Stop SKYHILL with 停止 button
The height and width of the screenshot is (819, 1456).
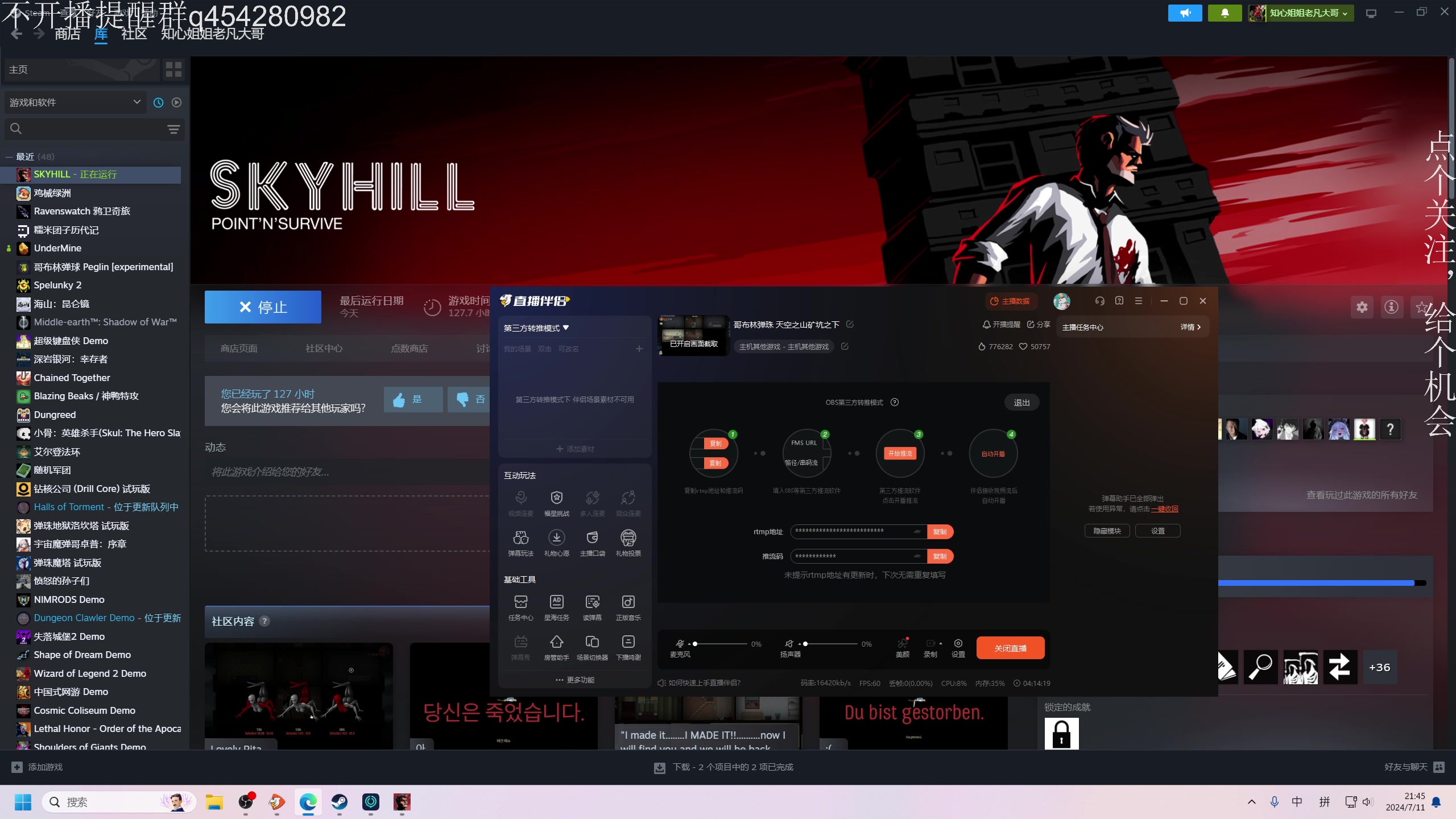pos(263,307)
